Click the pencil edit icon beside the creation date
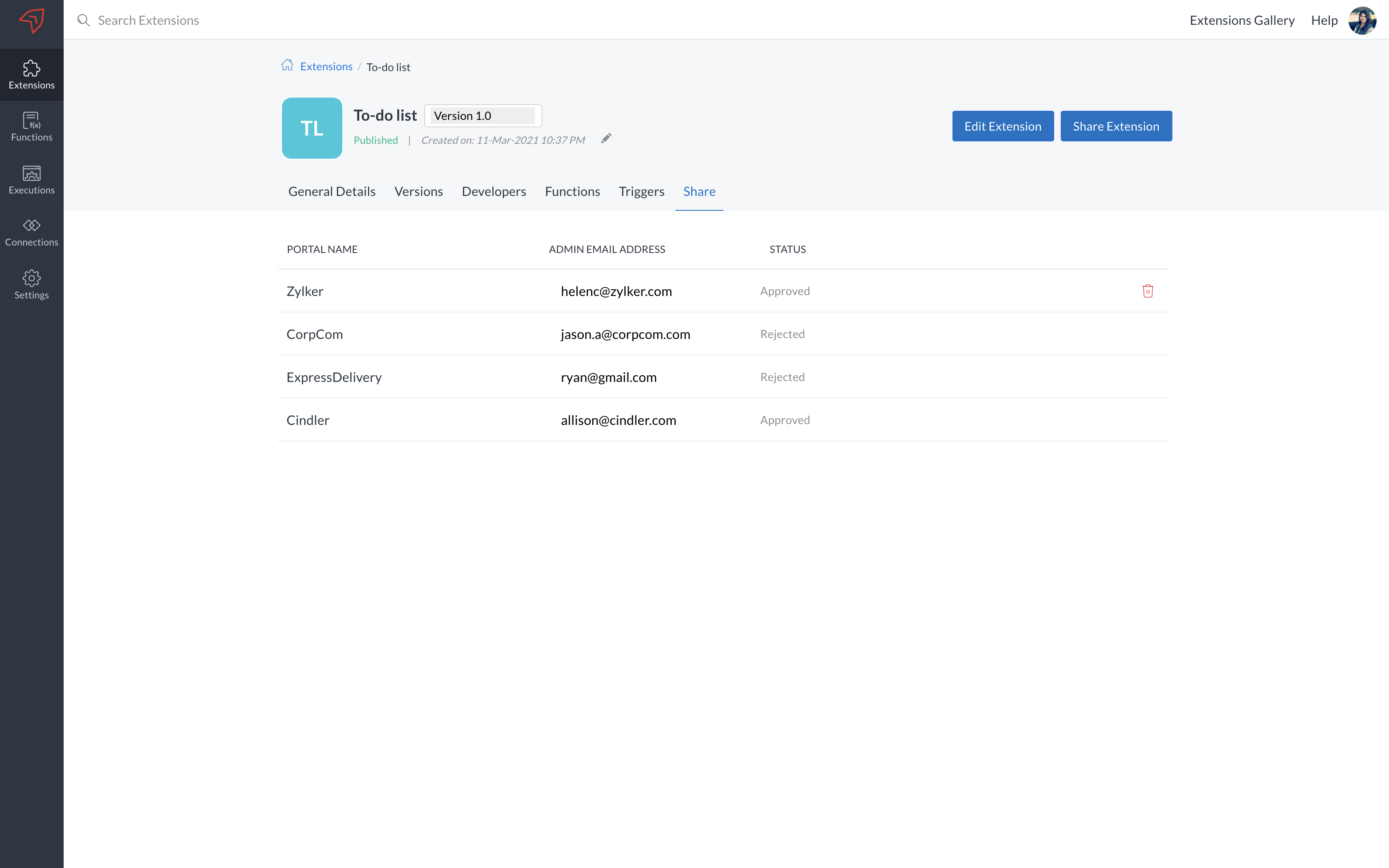The height and width of the screenshot is (868, 1389). [606, 138]
